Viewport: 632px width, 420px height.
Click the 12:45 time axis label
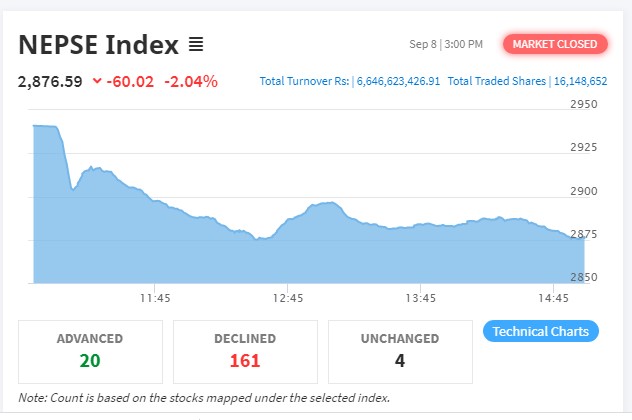pyautogui.click(x=288, y=298)
